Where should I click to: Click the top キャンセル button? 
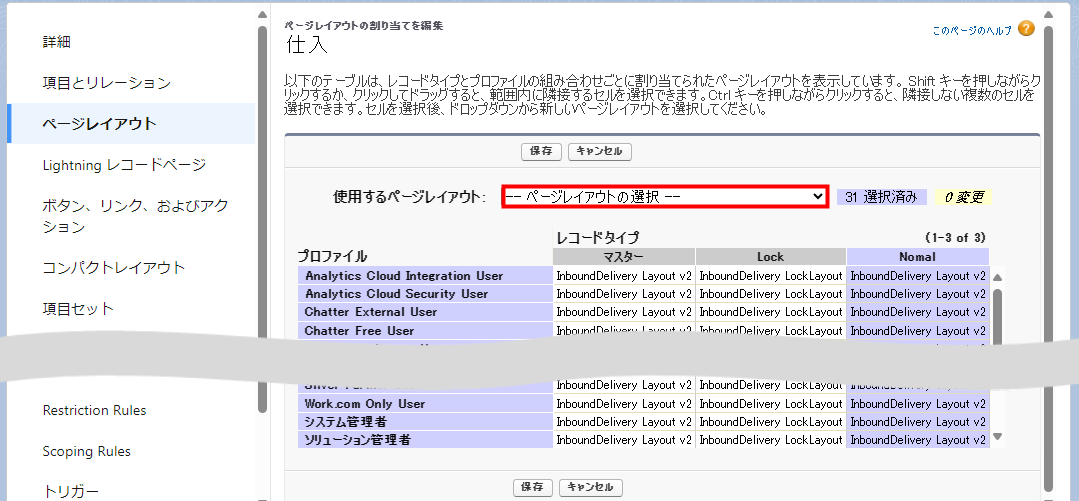click(600, 151)
